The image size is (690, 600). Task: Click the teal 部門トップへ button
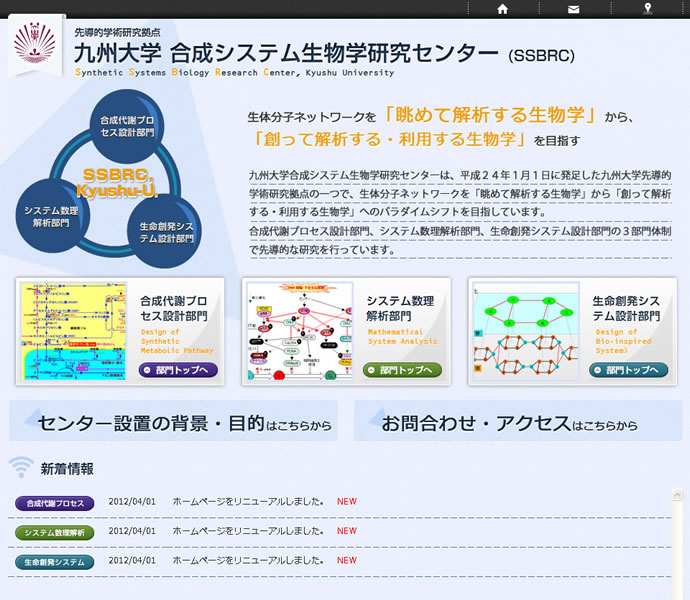point(628,370)
